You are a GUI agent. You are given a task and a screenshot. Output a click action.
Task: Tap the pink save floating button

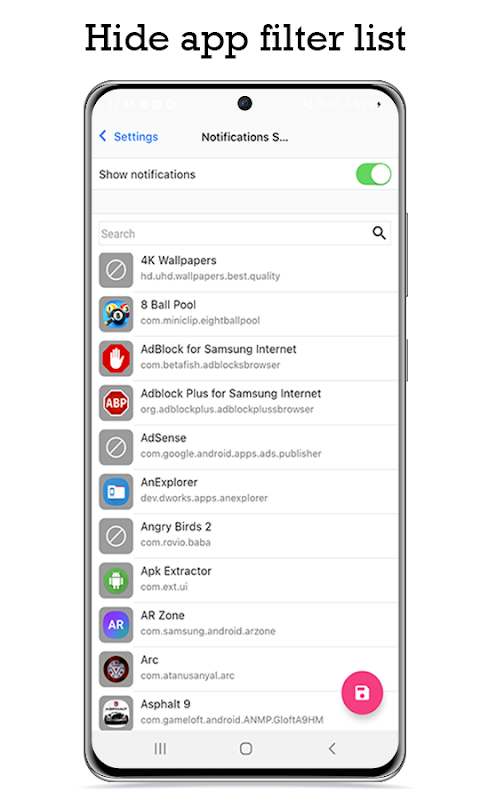click(x=362, y=693)
